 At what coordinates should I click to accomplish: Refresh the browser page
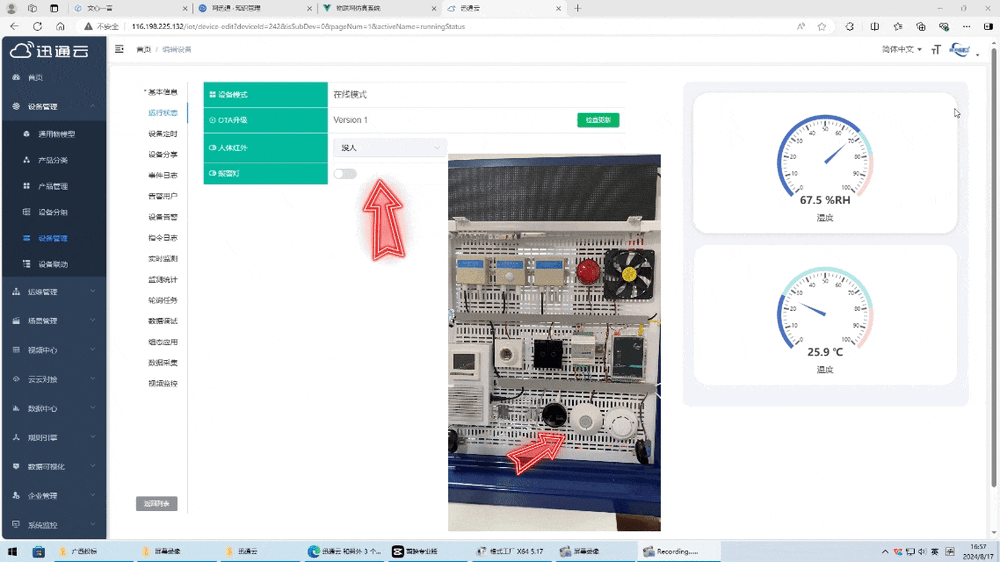pos(37,27)
